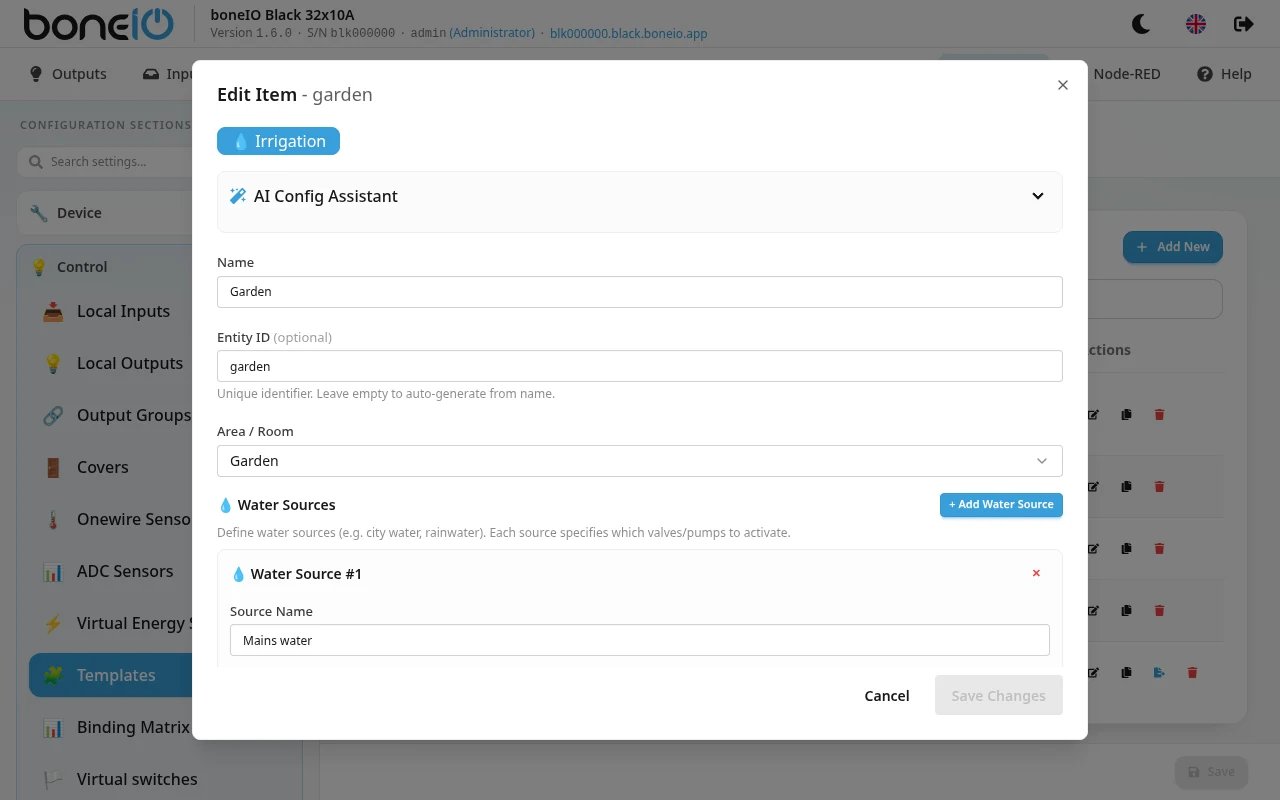Click the 'Water Source #1' heading text
Image resolution: width=1280 pixels, height=800 pixels.
point(306,574)
